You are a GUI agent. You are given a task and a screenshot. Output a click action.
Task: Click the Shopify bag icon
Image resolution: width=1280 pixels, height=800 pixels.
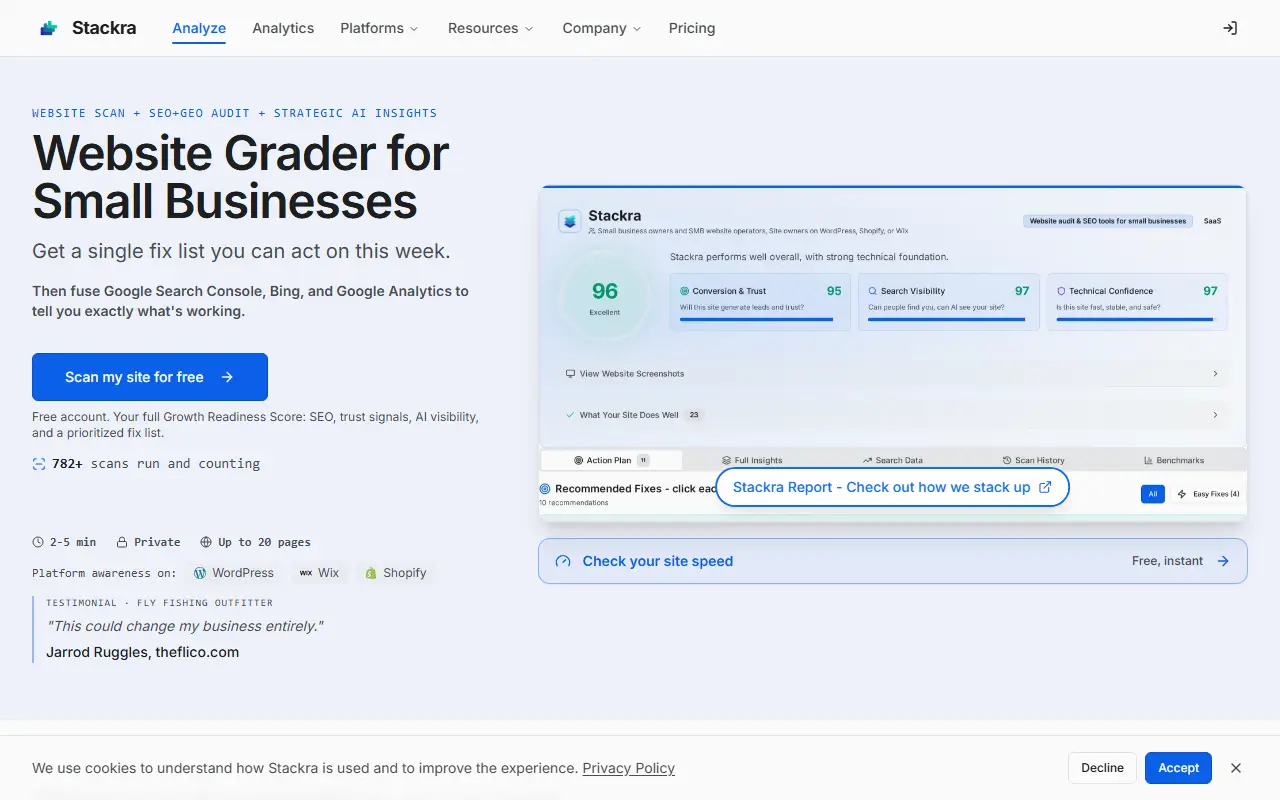coord(371,573)
